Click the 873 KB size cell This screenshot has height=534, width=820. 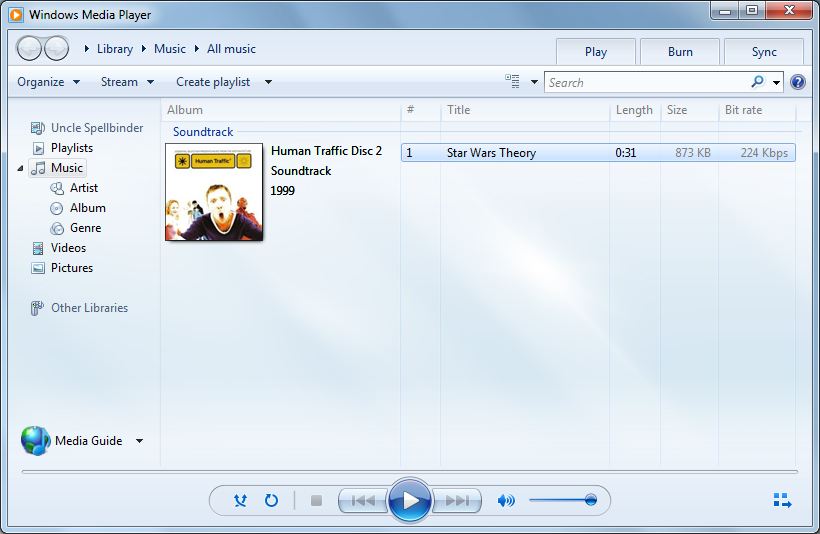click(692, 153)
